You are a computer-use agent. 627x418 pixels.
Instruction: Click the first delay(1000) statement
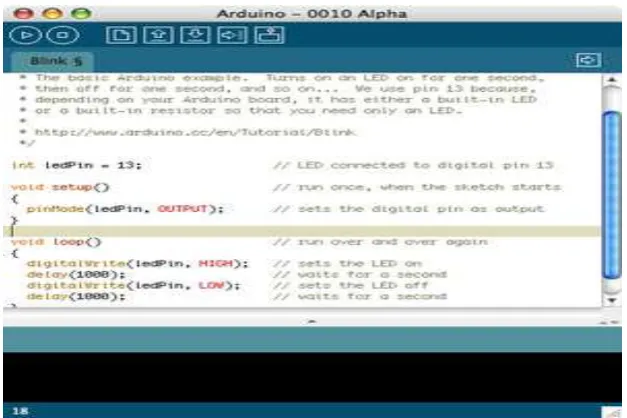tap(76, 275)
